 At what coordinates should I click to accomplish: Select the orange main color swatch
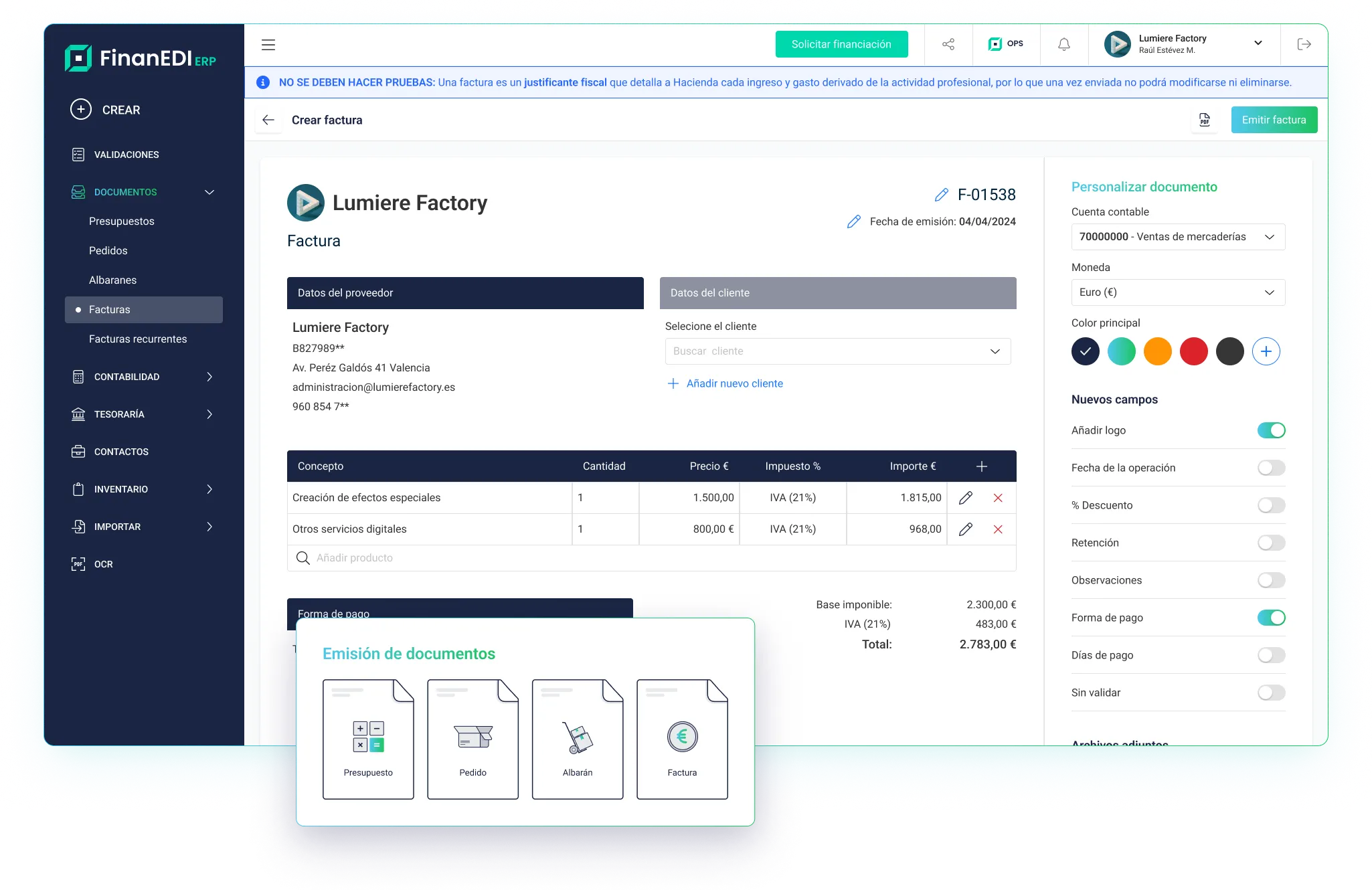[x=1157, y=351]
